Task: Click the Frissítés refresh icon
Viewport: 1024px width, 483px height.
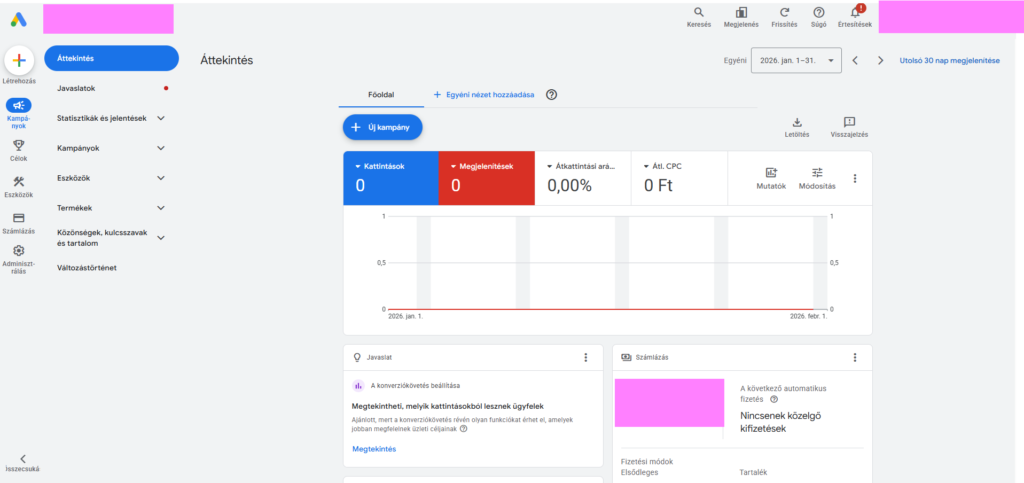Action: tap(784, 12)
